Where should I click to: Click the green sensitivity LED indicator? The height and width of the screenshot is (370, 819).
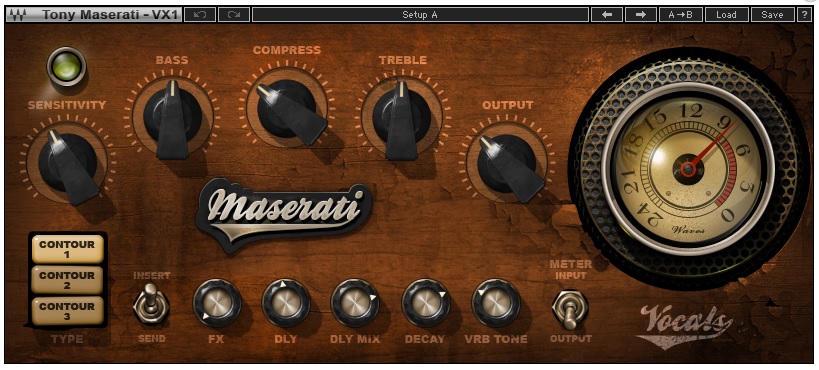click(x=66, y=66)
